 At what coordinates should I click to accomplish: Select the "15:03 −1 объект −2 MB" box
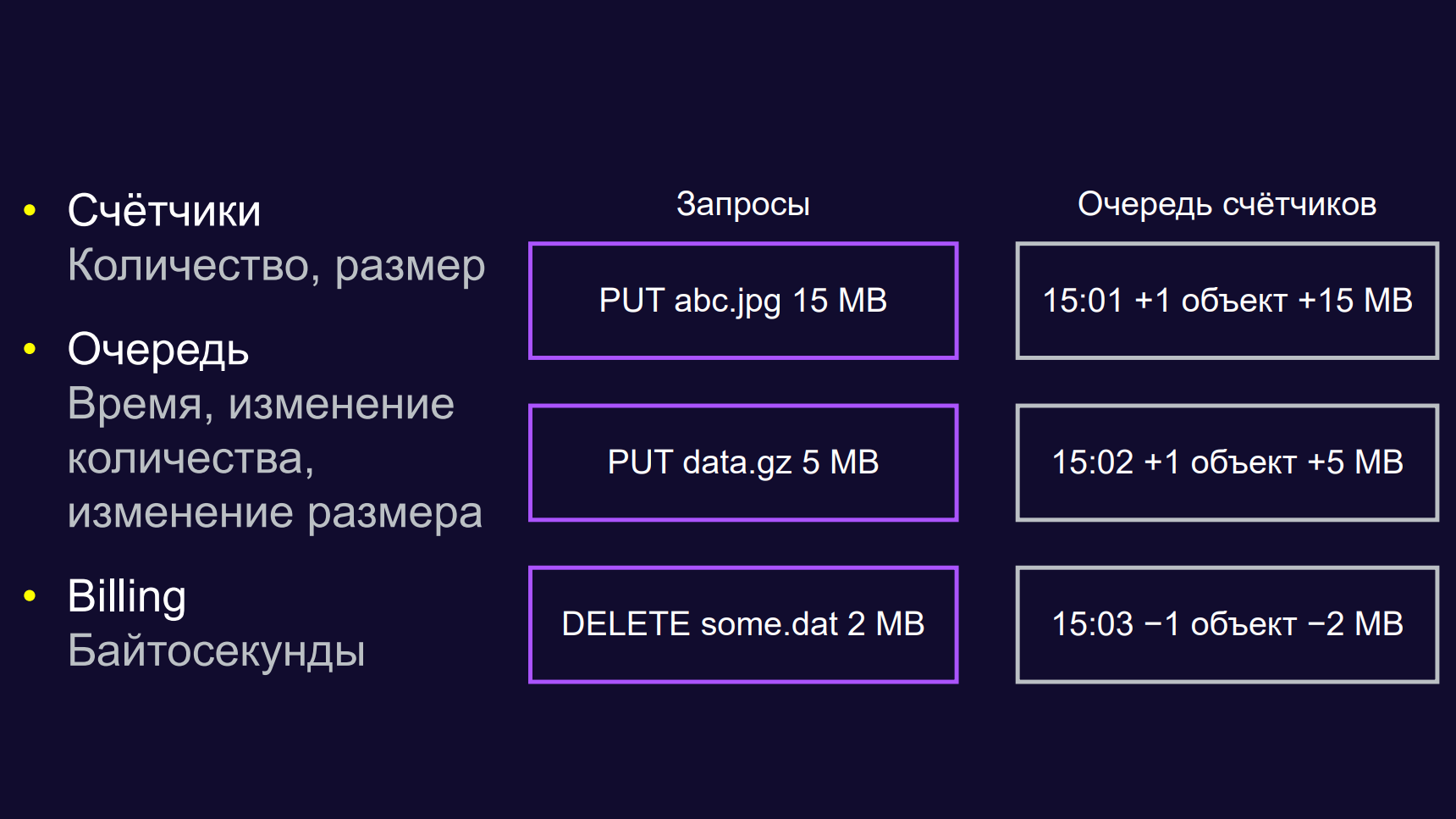[1227, 624]
